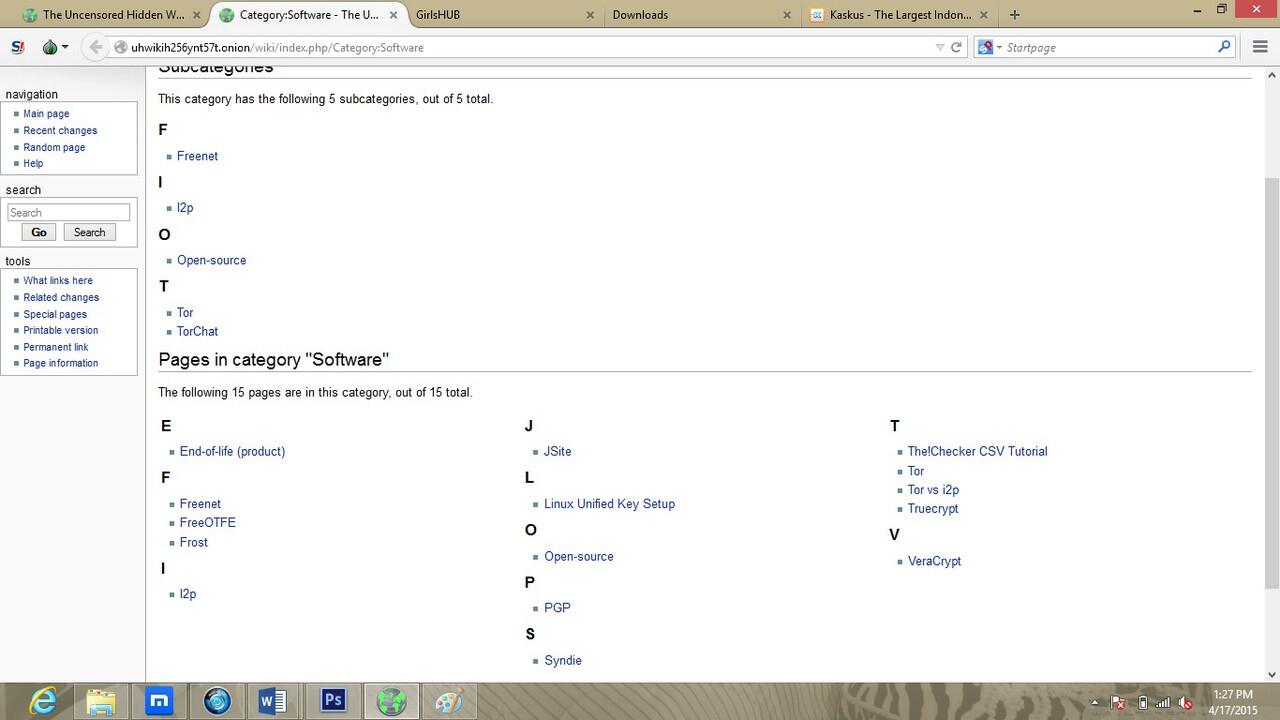Open the Help navigation link
This screenshot has height=720, width=1280.
tap(33, 164)
